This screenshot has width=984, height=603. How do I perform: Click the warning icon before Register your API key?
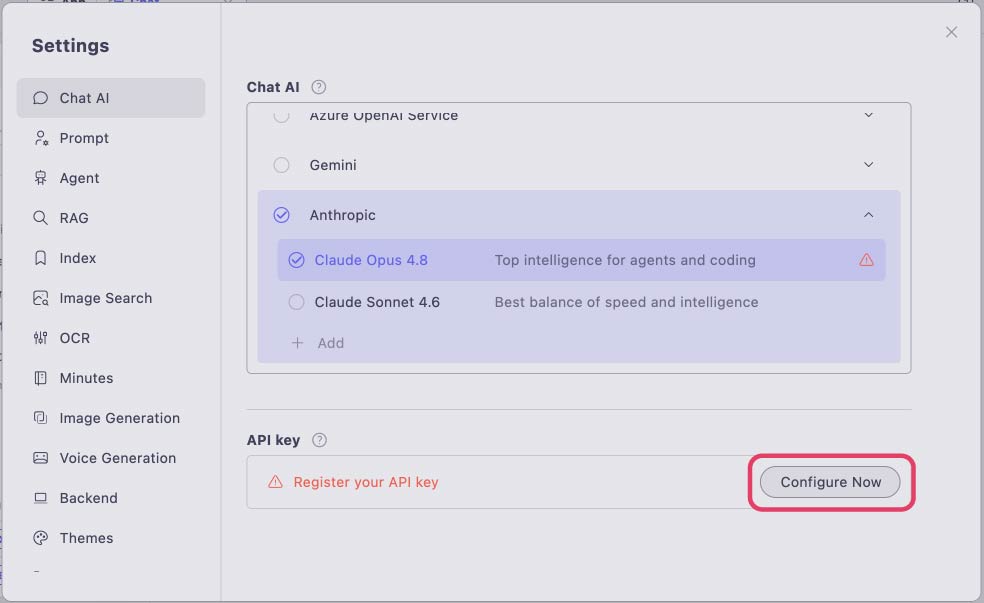(x=275, y=482)
